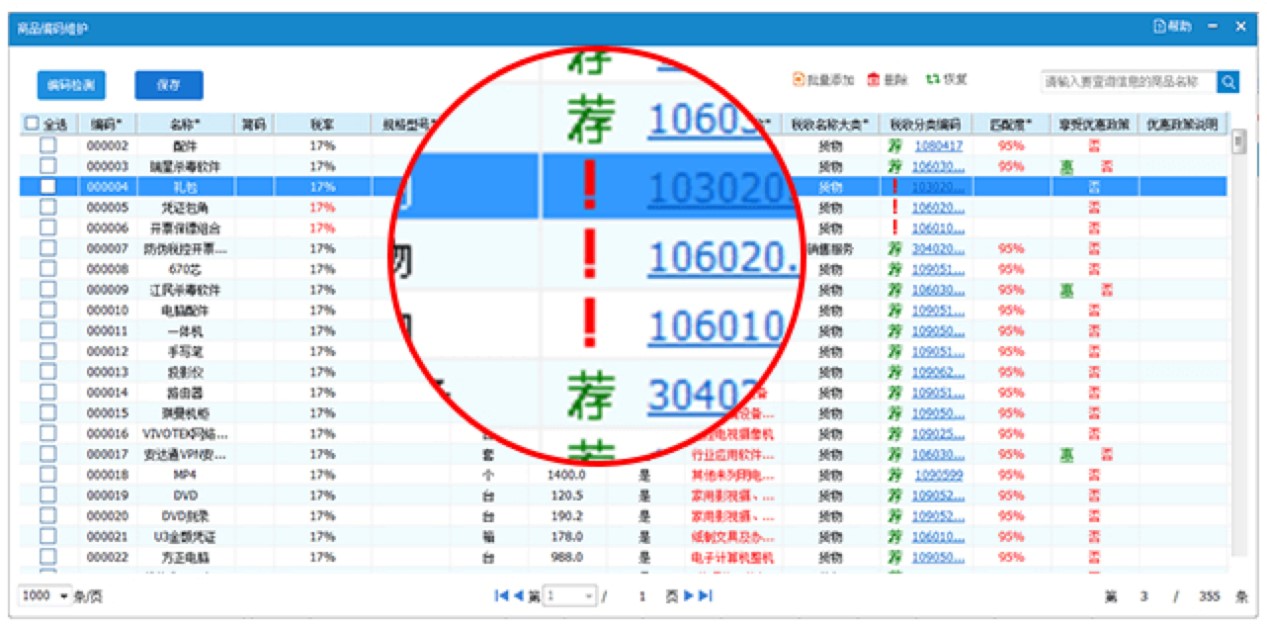The height and width of the screenshot is (631, 1267).
Task: Open tax code link in row 000020
Action: point(938,516)
